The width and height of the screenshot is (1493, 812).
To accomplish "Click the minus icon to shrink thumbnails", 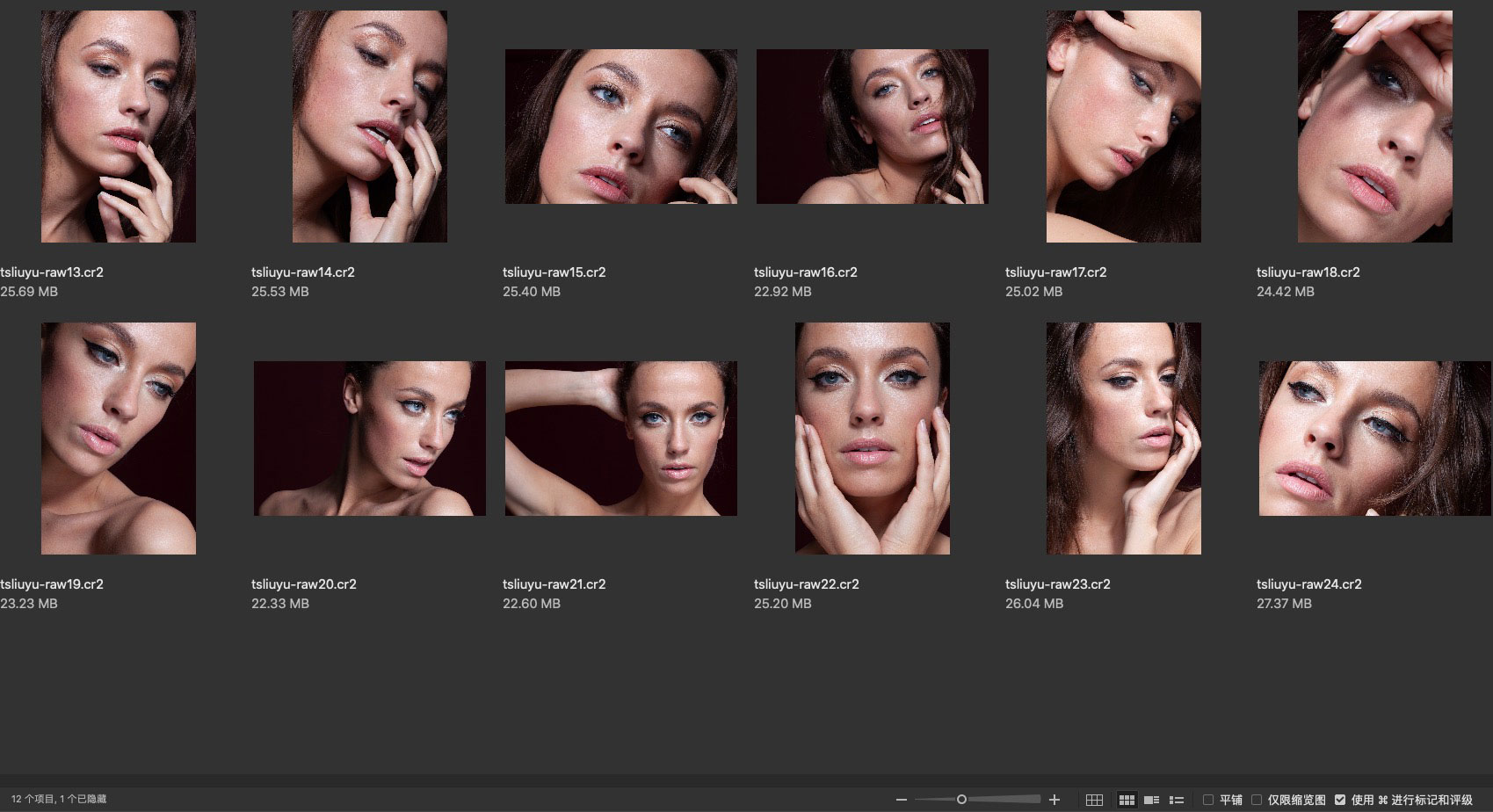I will [901, 800].
